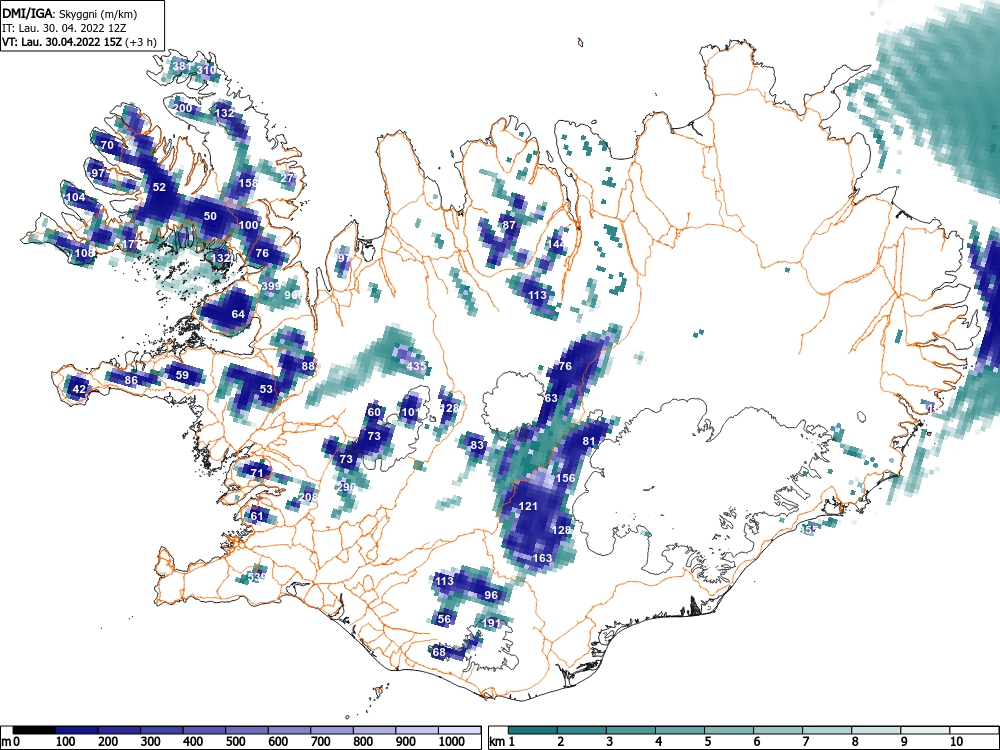Click visibility value 63 on the map
This screenshot has width=1000, height=750.
pyautogui.click(x=551, y=398)
